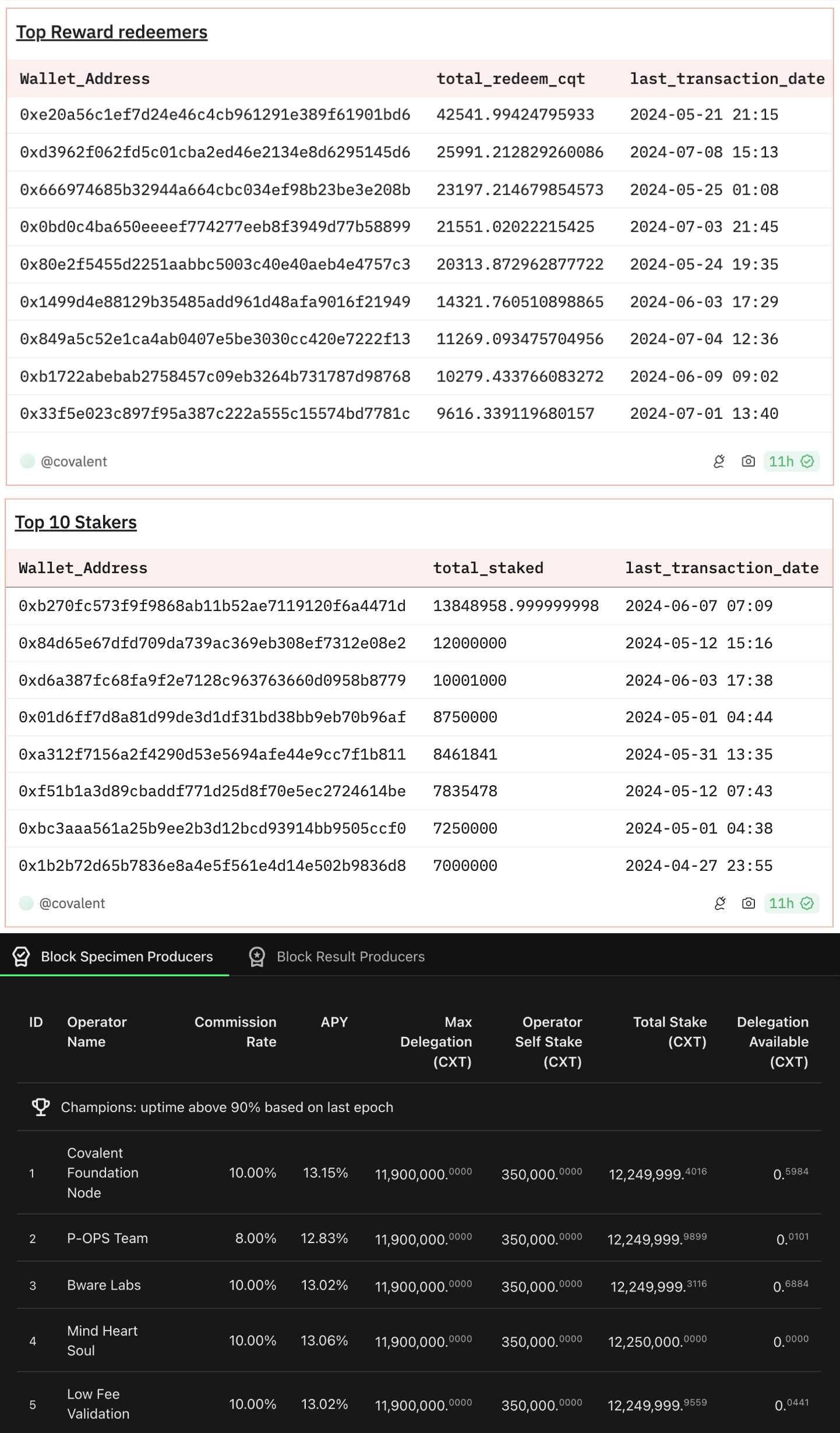Click redeem value 9616.339119680157
The image size is (840, 1433).
516,414
